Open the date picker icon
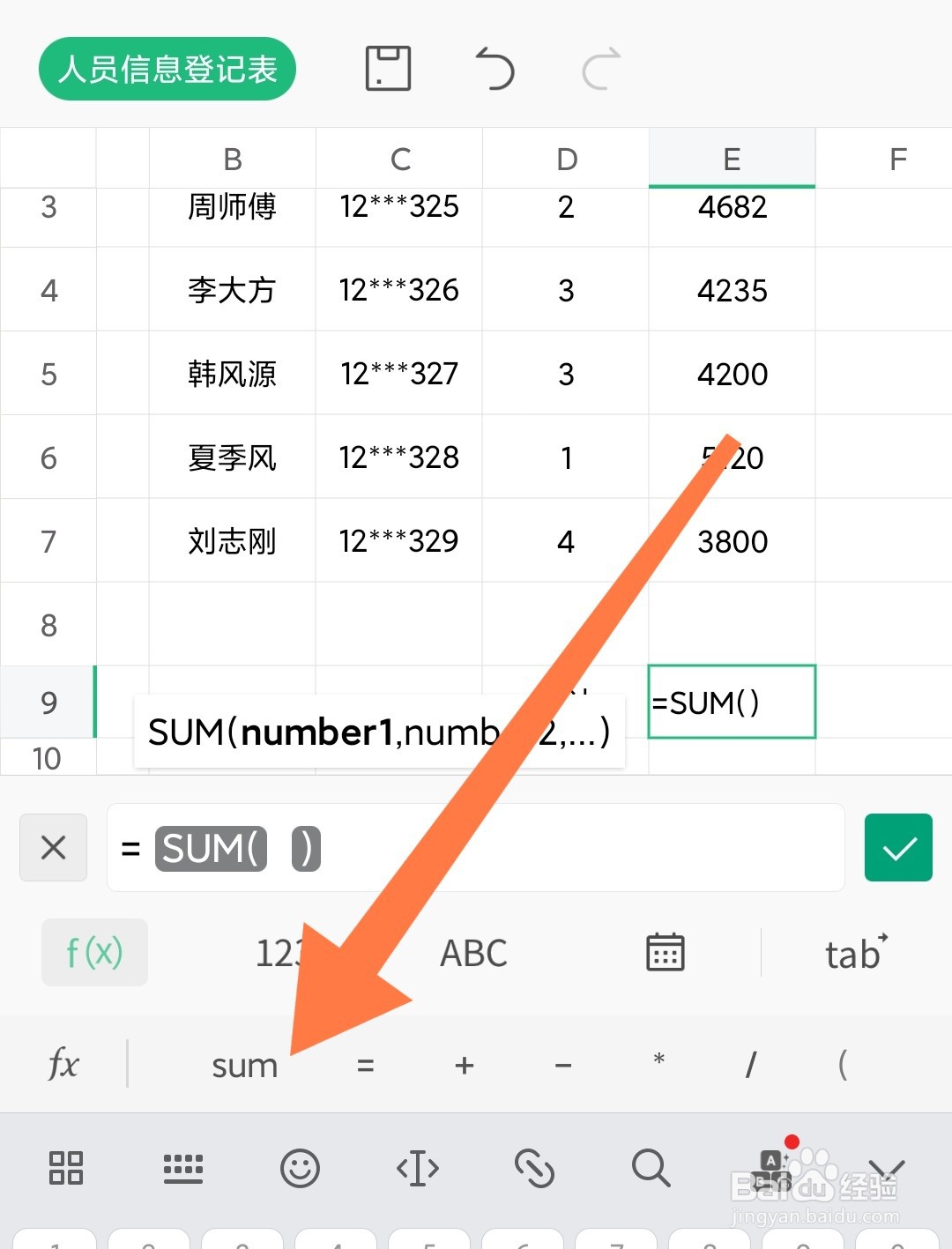The height and width of the screenshot is (1249, 952). click(x=665, y=952)
